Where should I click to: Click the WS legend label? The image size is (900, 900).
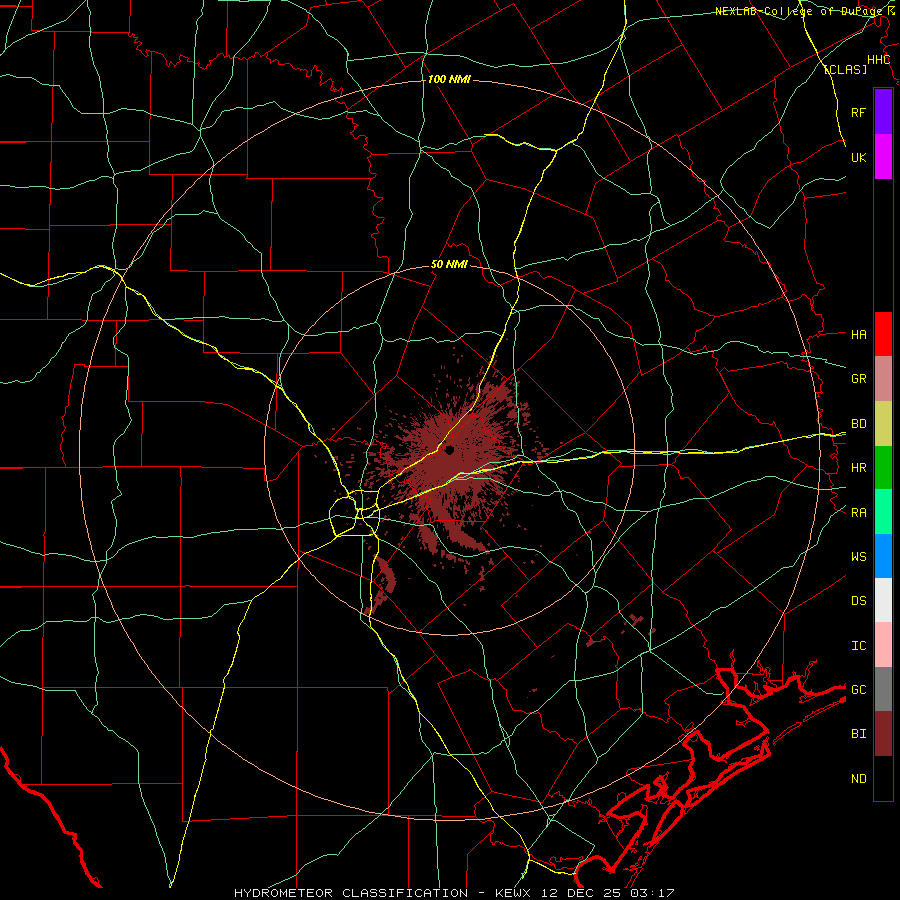click(x=858, y=557)
